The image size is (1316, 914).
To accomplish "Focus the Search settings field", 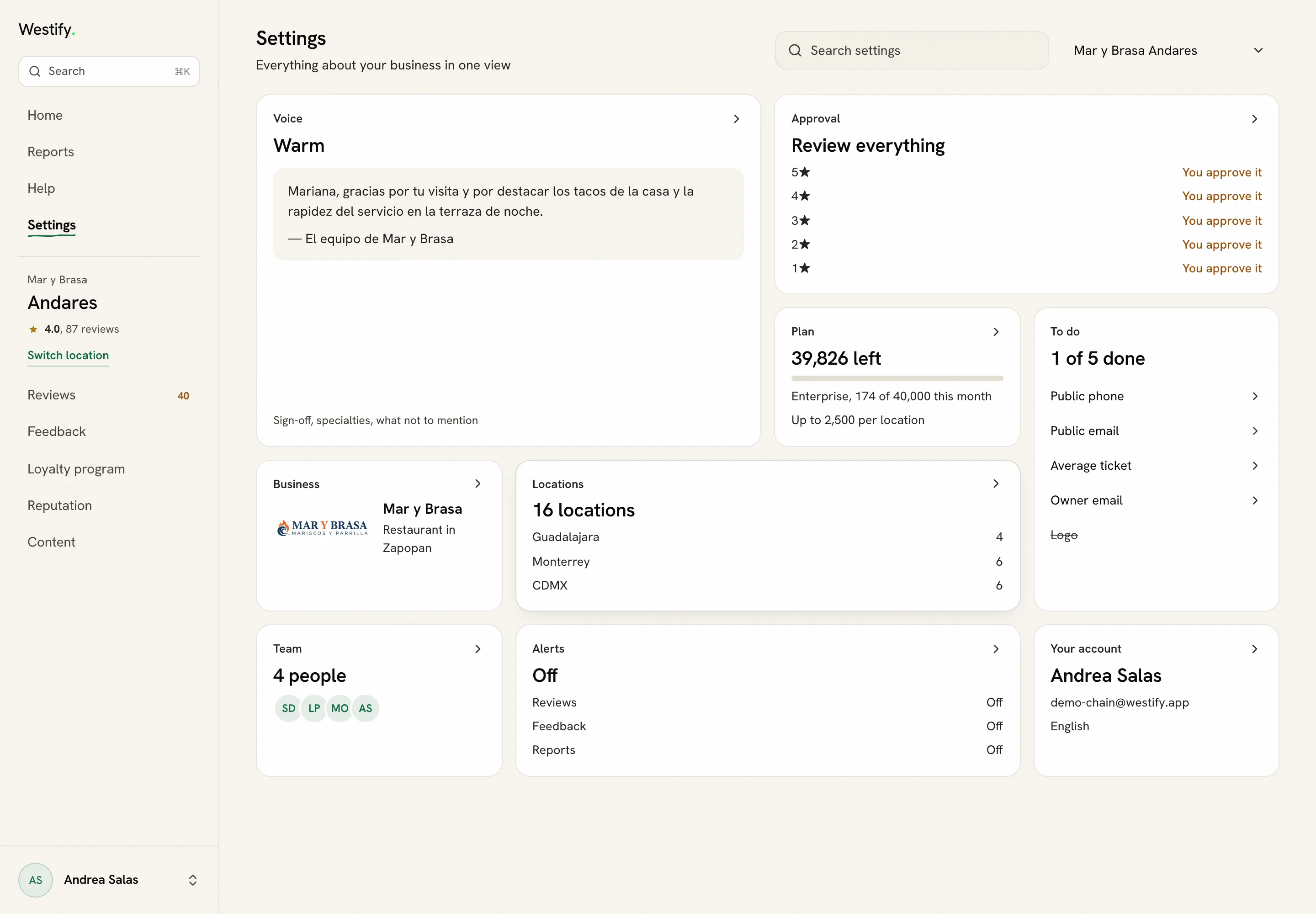I will click(x=912, y=50).
